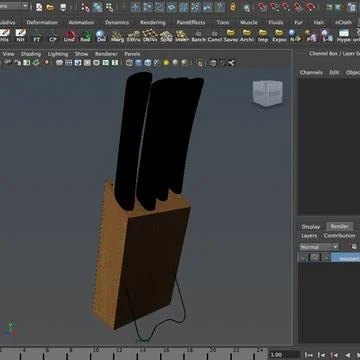The image size is (360, 360).
Task: Click frame 12 on the time slider
Action: pyautogui.click(x=119, y=352)
